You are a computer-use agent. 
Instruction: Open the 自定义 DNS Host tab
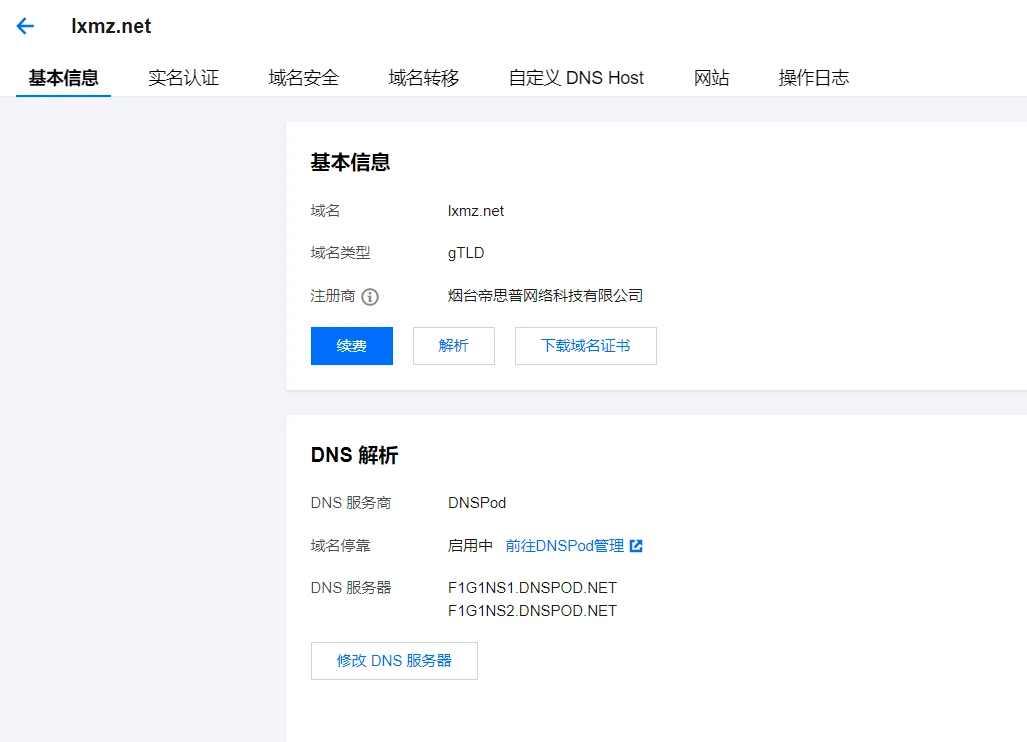pos(576,78)
